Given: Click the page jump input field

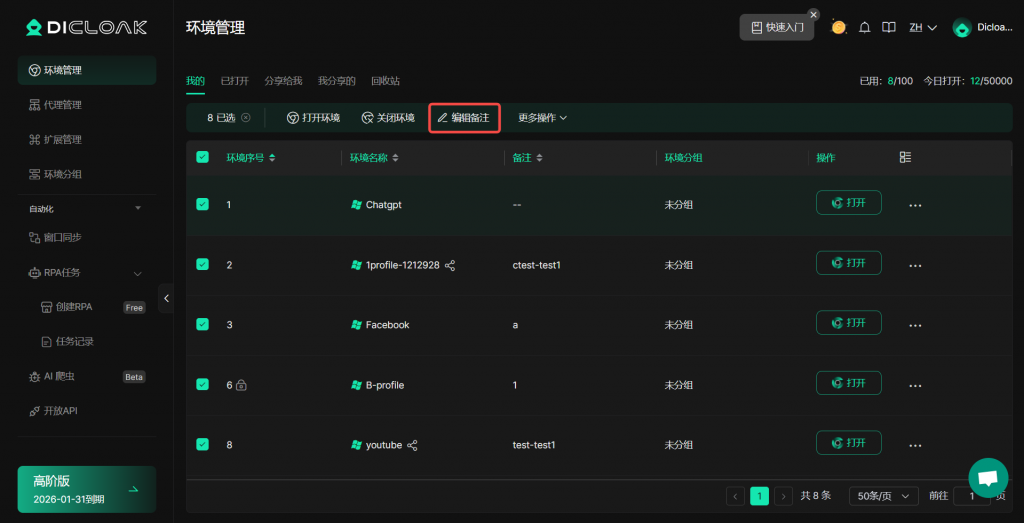Looking at the screenshot, I should 970,496.
